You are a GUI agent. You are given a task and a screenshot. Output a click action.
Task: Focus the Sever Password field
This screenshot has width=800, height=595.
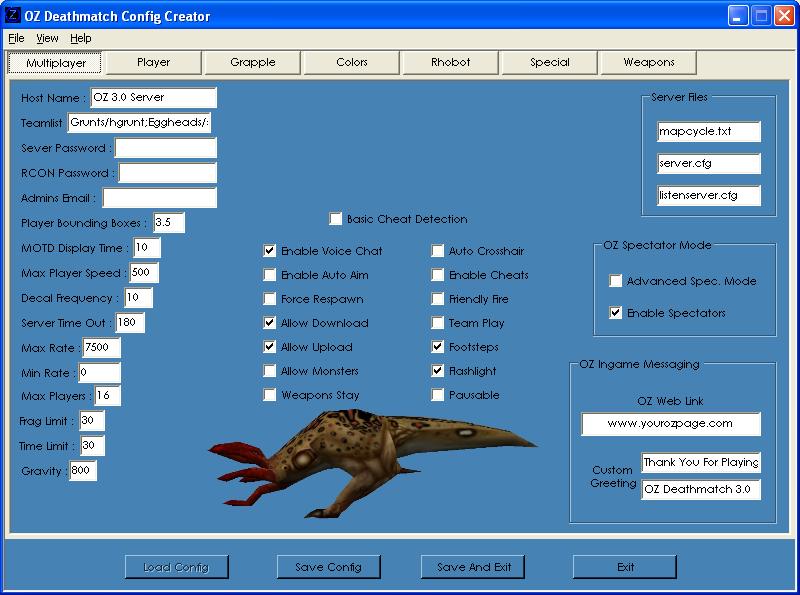pyautogui.click(x=166, y=147)
